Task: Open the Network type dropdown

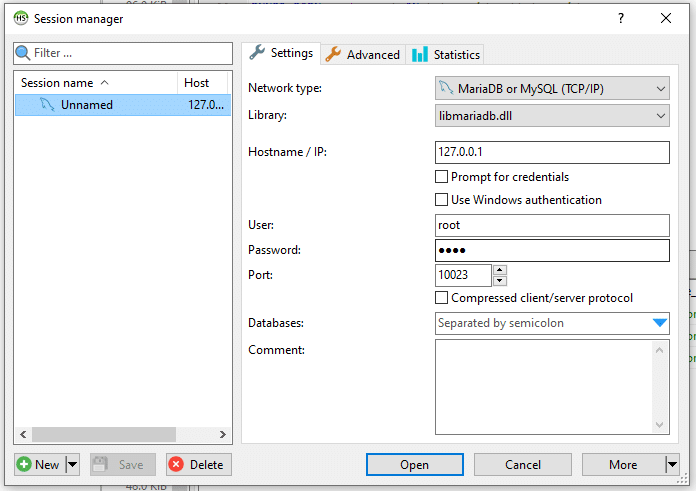Action: click(x=660, y=89)
